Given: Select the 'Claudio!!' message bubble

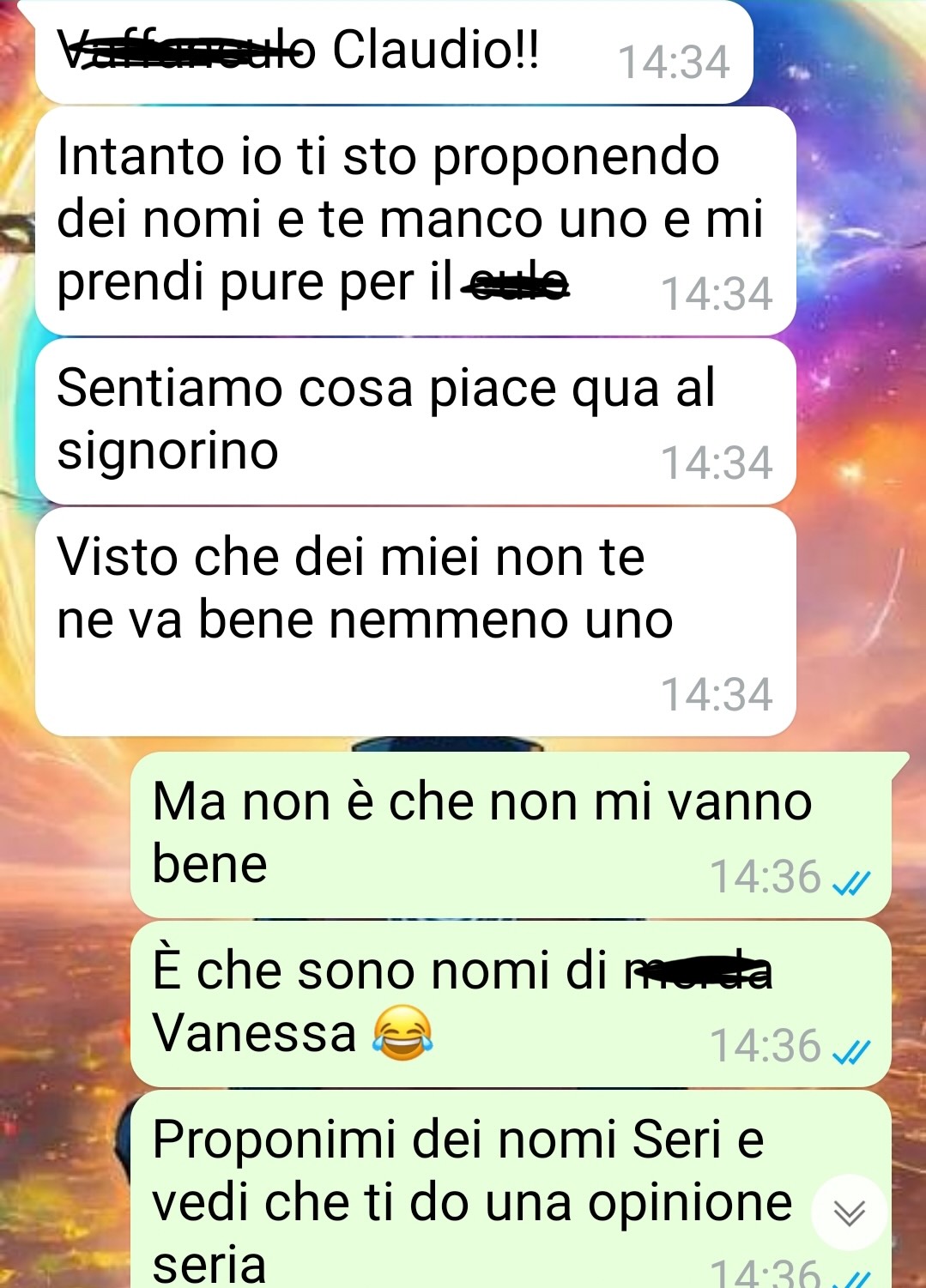Looking at the screenshot, I should [x=394, y=51].
